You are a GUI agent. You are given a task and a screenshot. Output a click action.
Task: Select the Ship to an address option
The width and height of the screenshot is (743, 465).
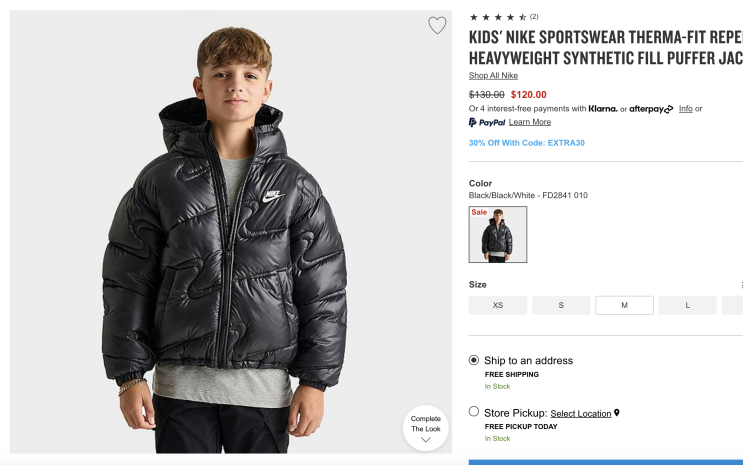point(474,360)
